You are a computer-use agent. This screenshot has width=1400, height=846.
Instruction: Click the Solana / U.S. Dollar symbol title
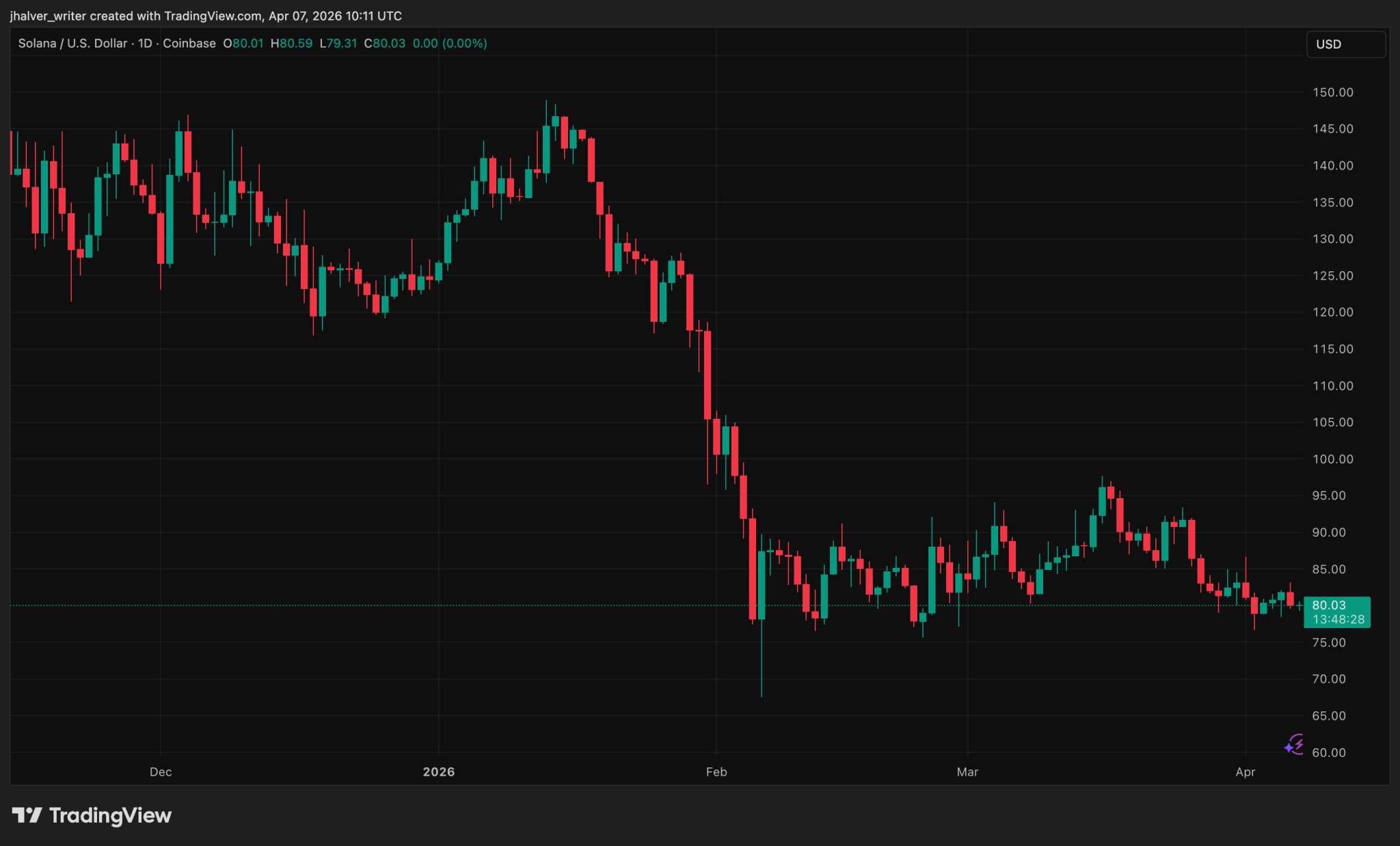(x=72, y=43)
